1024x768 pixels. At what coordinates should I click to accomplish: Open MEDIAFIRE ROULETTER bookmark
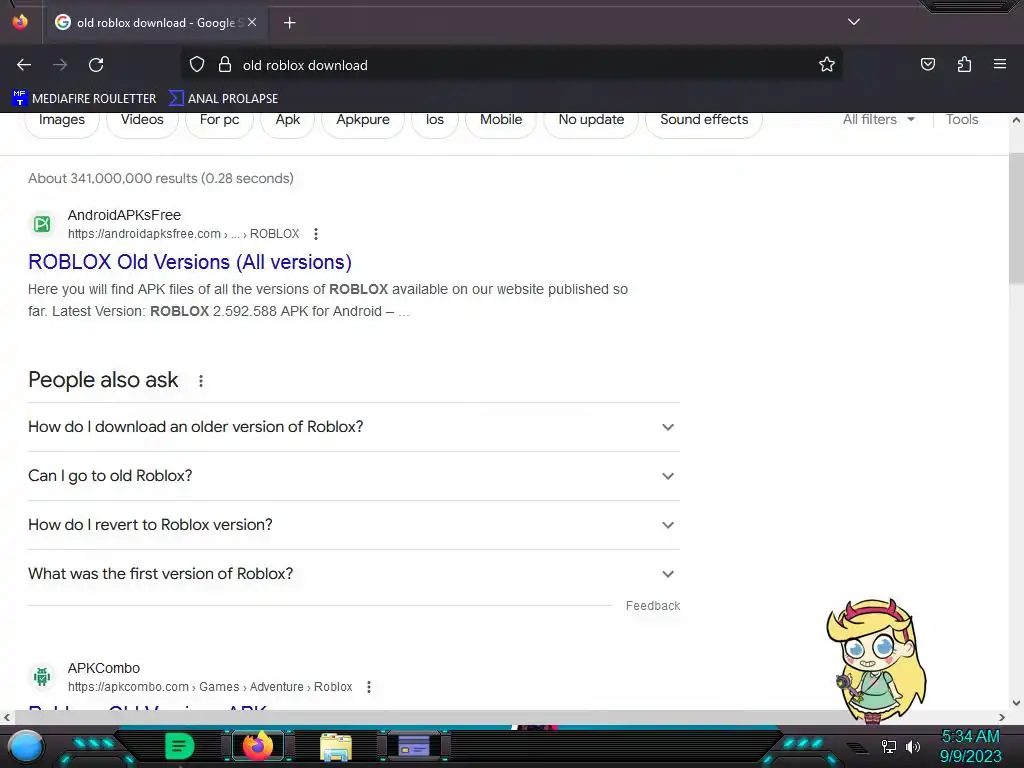click(84, 99)
